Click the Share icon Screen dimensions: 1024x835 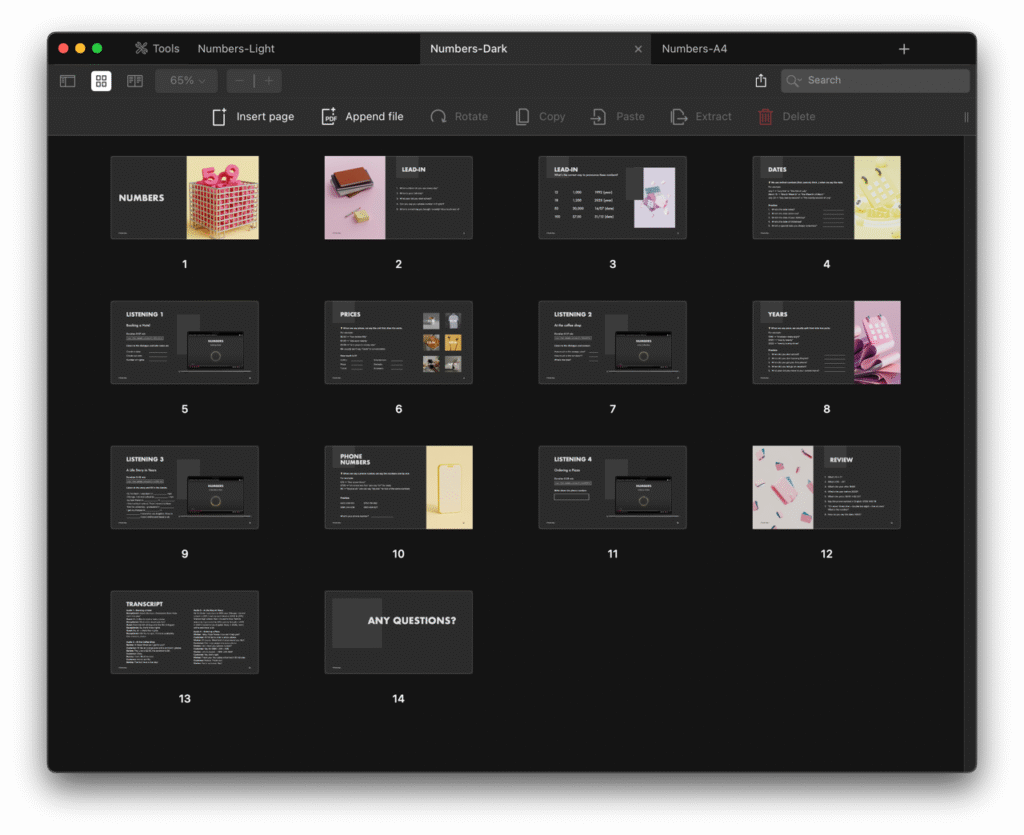pyautogui.click(x=761, y=81)
